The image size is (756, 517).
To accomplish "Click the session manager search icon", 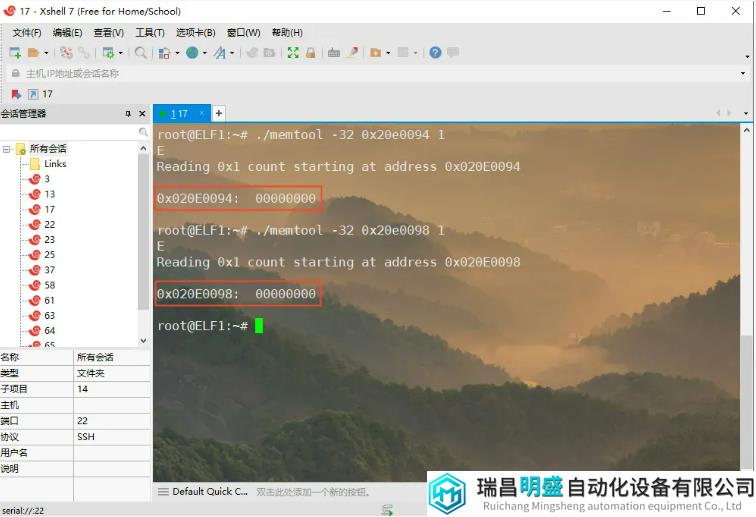I will [143, 132].
